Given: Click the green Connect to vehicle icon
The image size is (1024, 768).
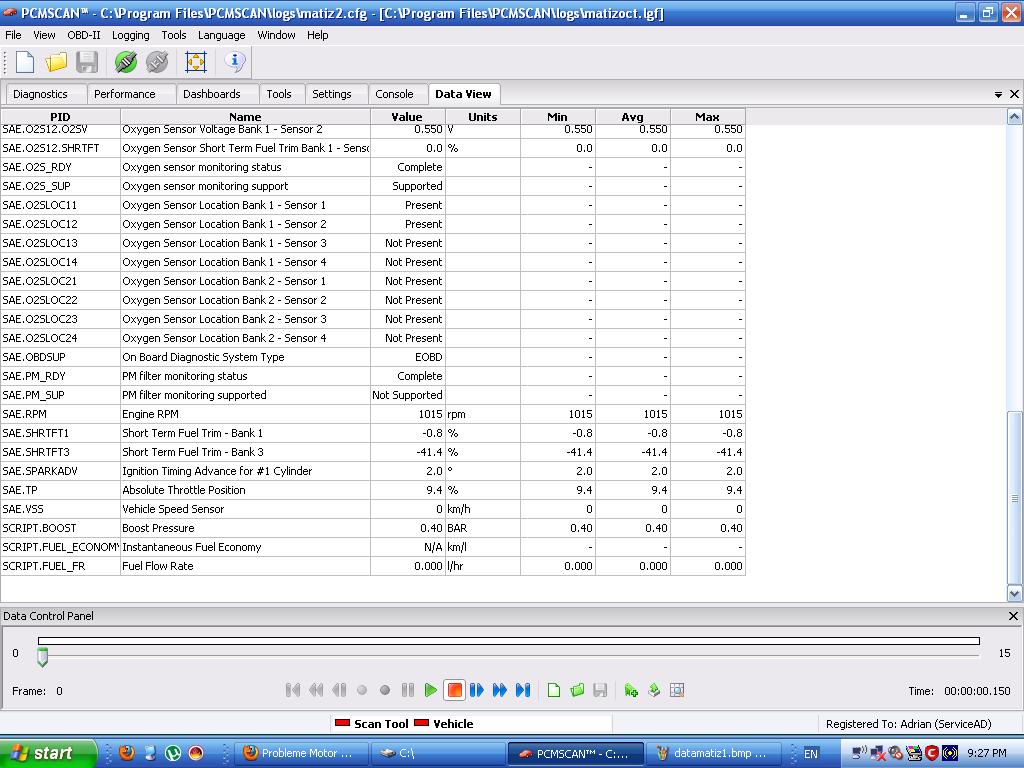Looking at the screenshot, I should click(x=125, y=63).
